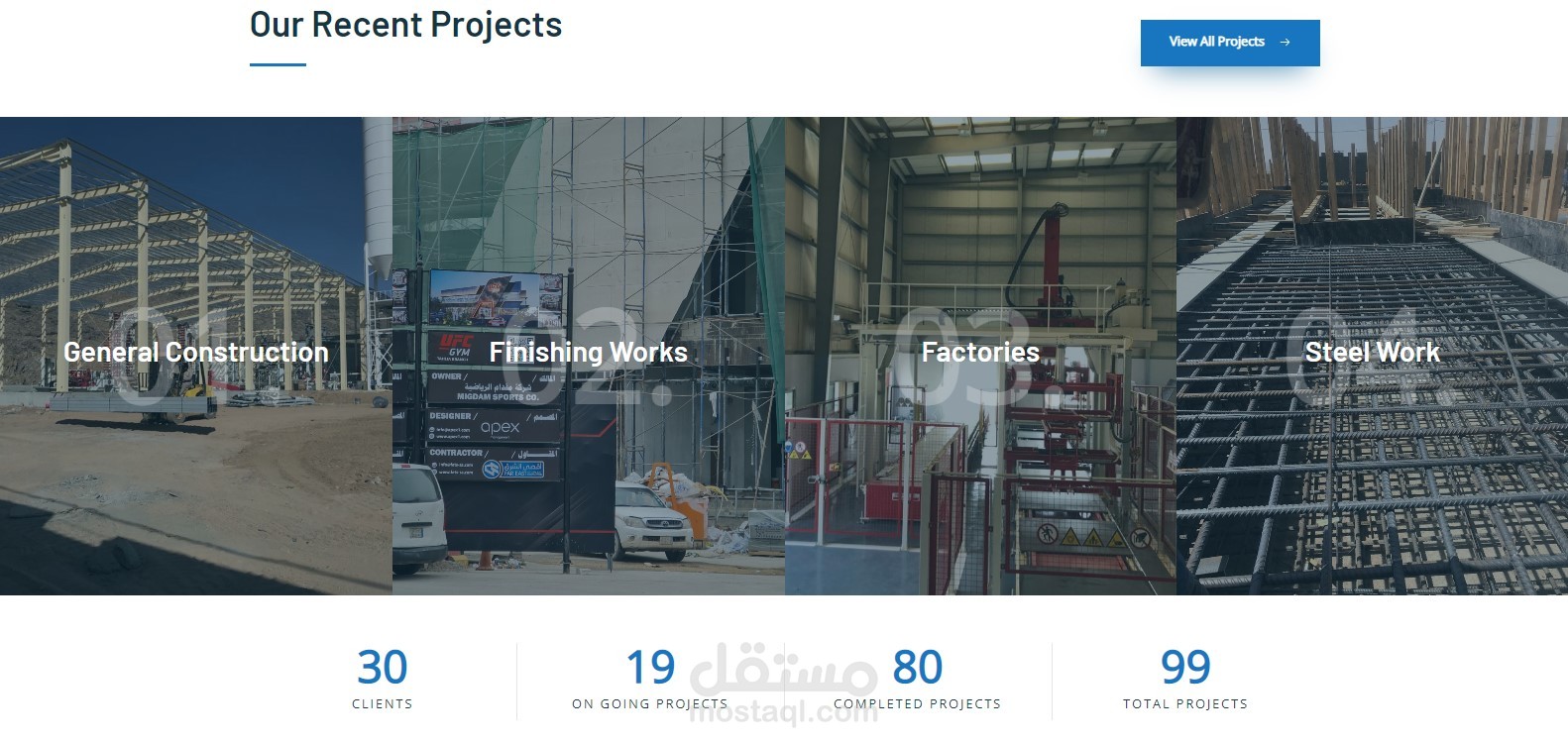
Task: Click the arrow icon in View All Projects
Action: (x=1286, y=43)
